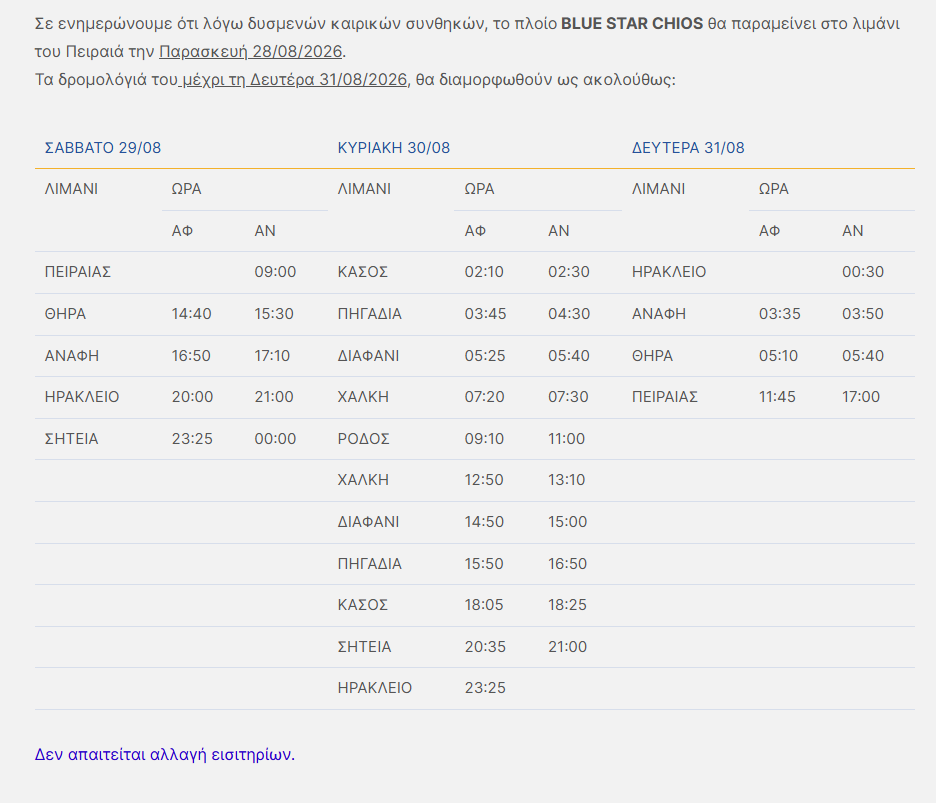Click the 17:10 departure time from ΑΝΑΦΗ
Image resolution: width=936 pixels, height=803 pixels.
(272, 356)
